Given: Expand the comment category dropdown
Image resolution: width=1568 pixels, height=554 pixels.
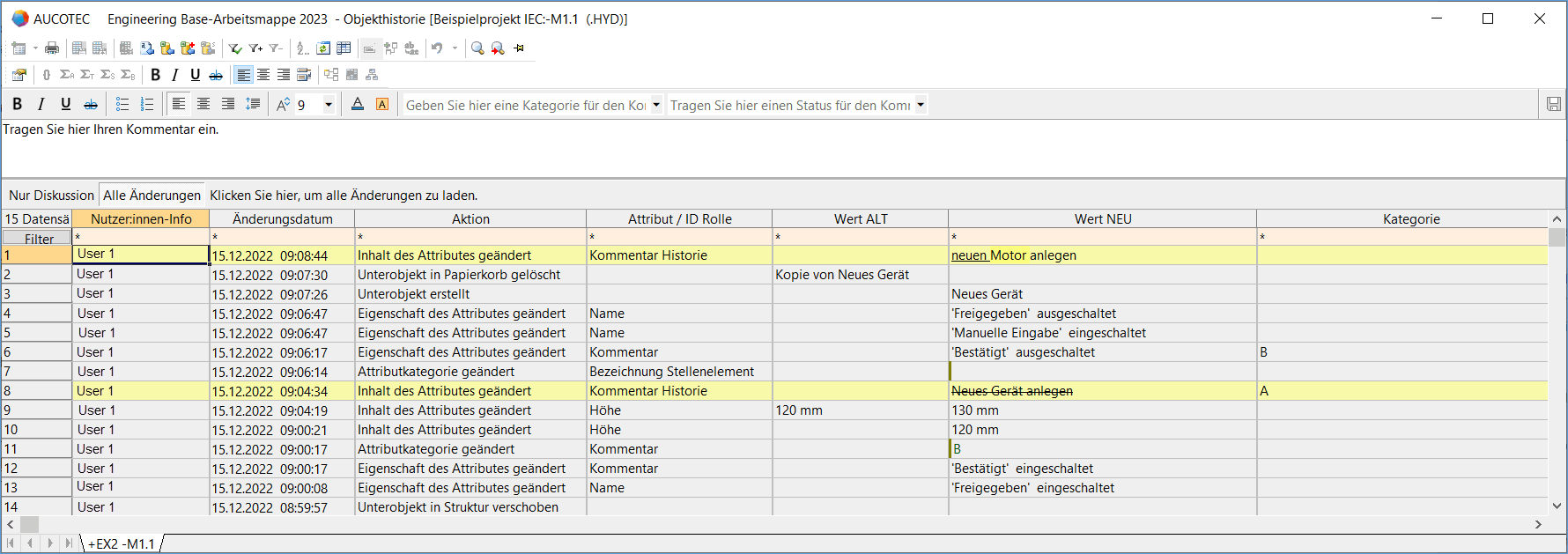Looking at the screenshot, I should click(x=656, y=105).
